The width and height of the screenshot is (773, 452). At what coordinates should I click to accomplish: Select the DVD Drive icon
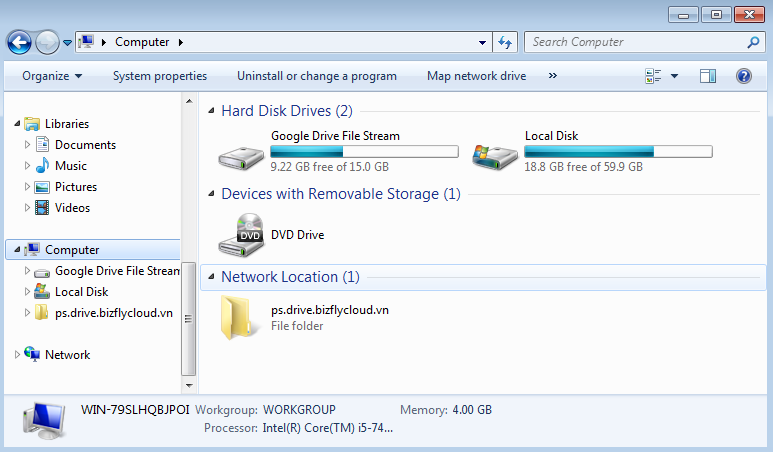[241, 235]
